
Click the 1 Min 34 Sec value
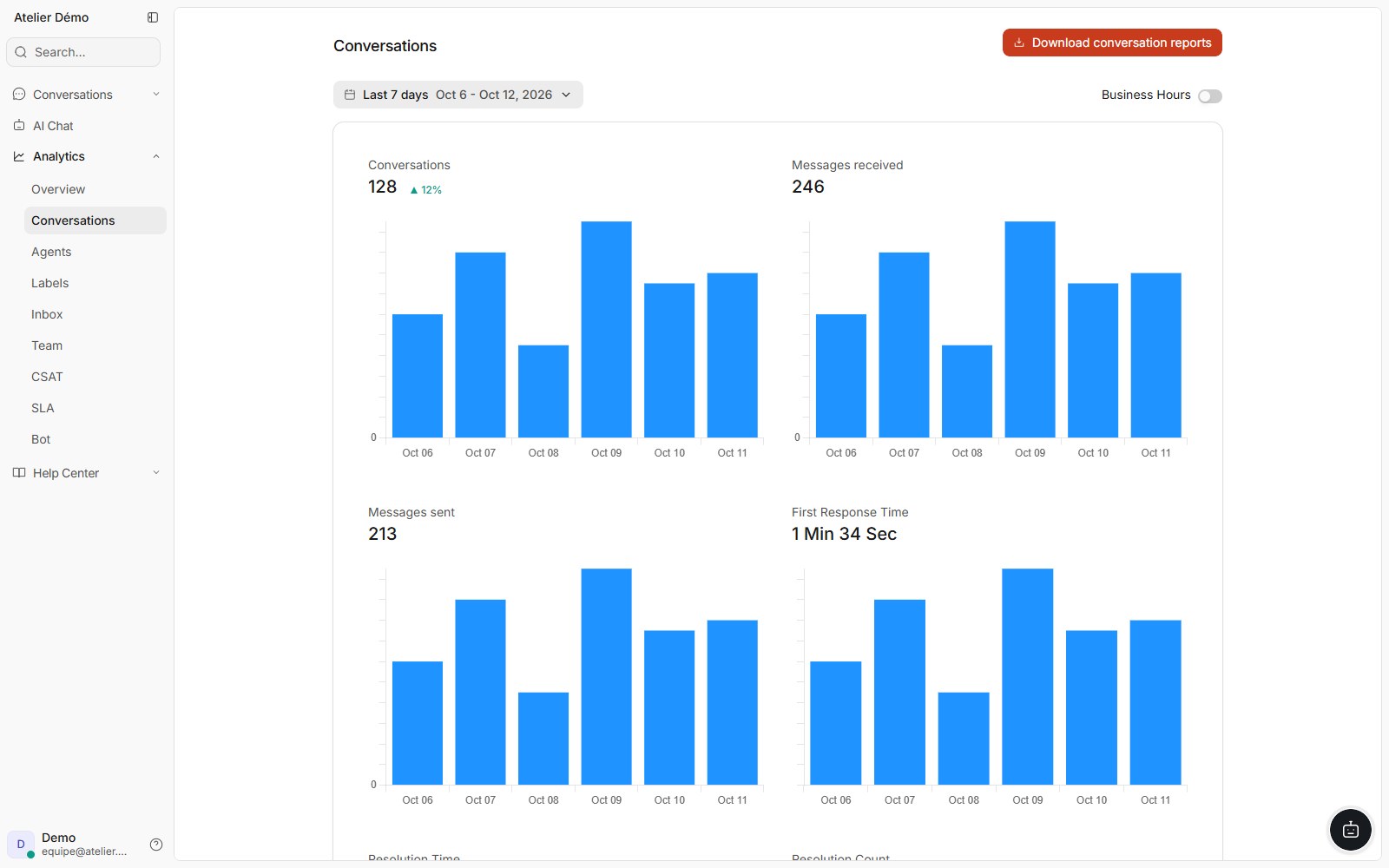coord(844,534)
